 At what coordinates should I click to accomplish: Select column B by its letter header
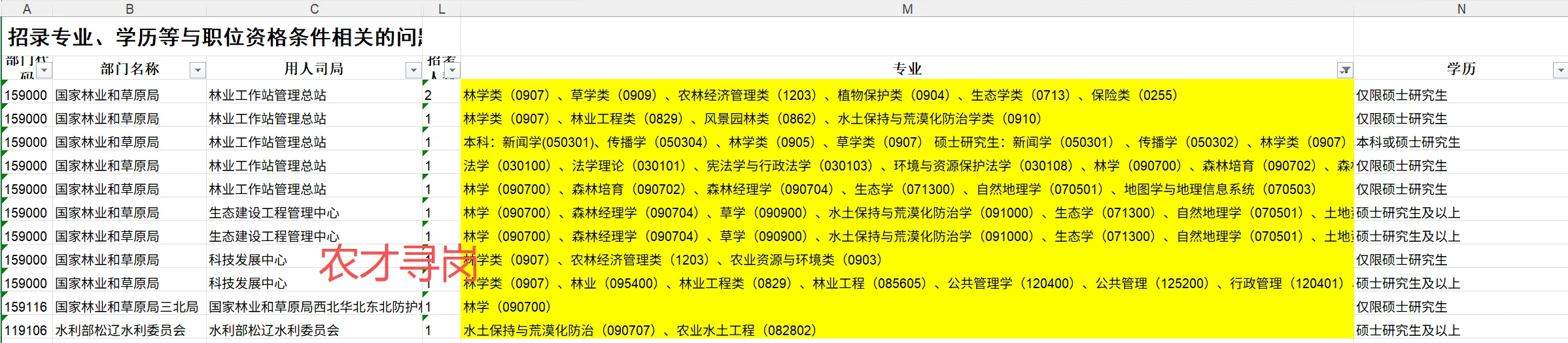130,8
